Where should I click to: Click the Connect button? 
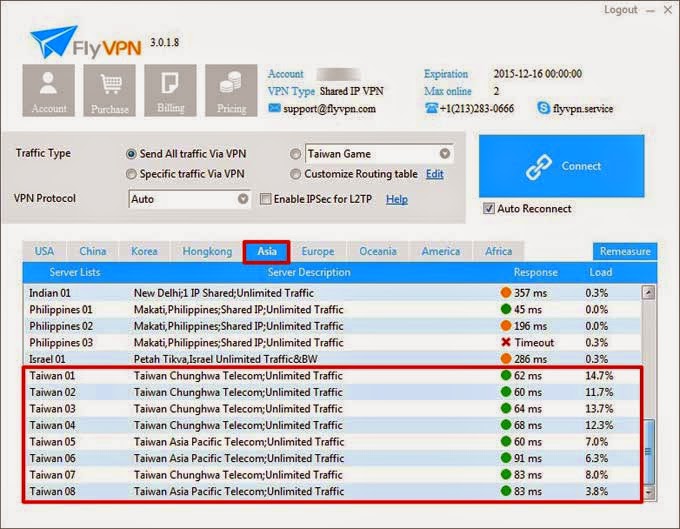[562, 166]
